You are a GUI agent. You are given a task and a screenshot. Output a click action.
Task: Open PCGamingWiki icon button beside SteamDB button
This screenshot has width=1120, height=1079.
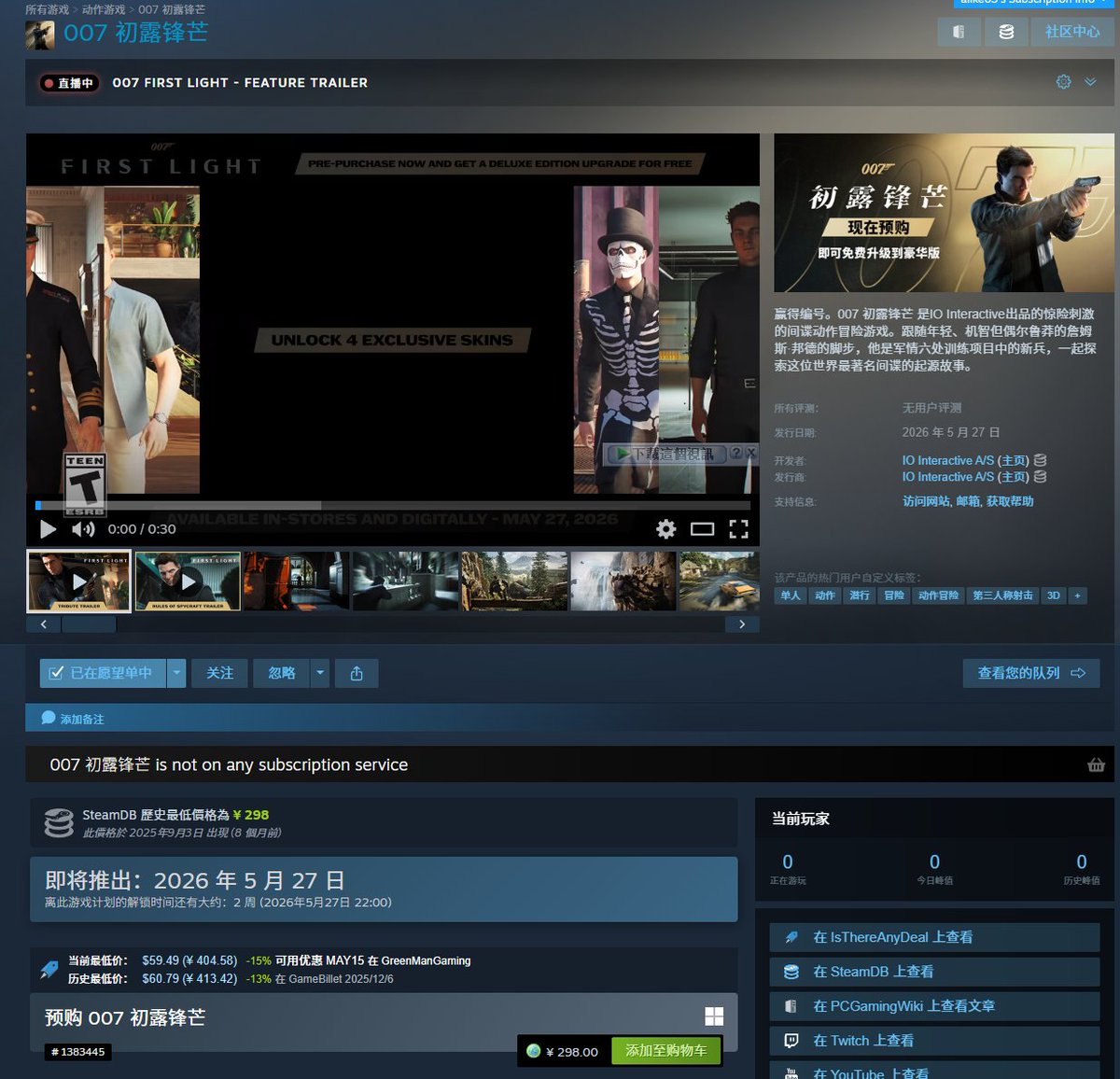tap(959, 32)
